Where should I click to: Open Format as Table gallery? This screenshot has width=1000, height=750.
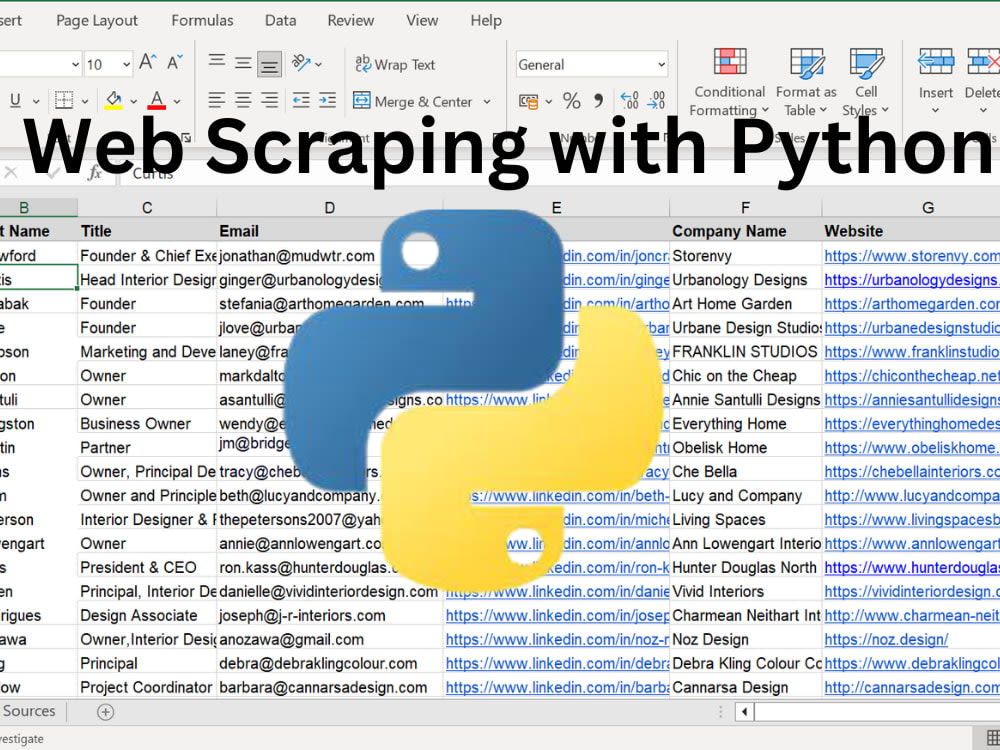(806, 82)
